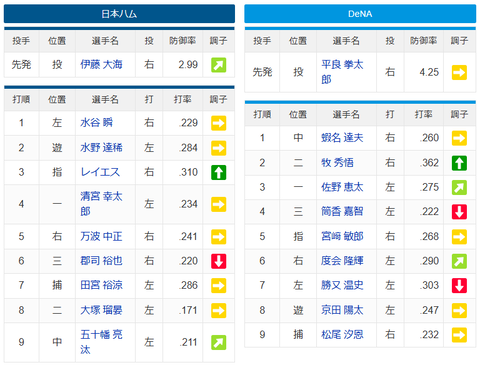
Task: Click the .260 batting average
Action: click(430, 138)
